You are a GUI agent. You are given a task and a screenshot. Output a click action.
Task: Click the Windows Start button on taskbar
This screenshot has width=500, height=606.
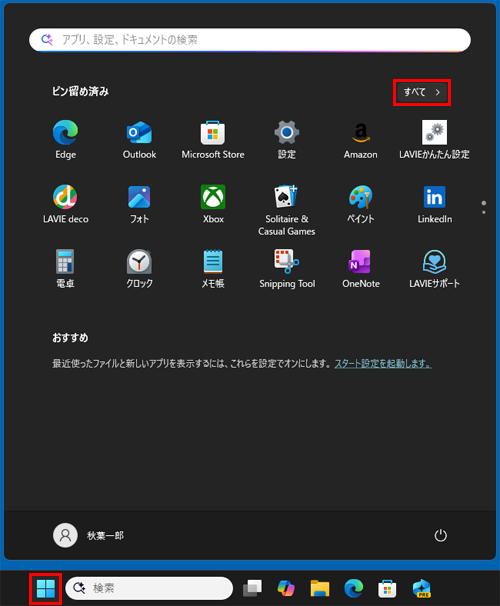pos(46,589)
